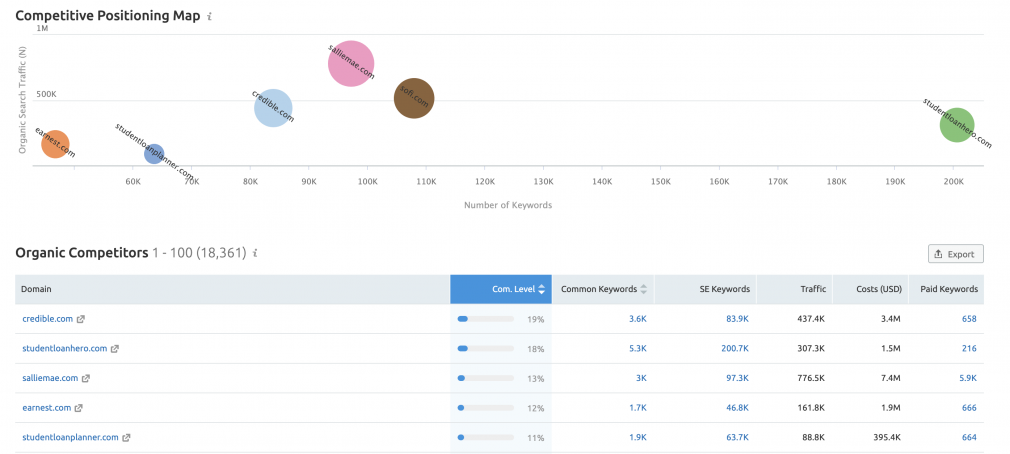Open studentloanplanner.com common keywords 1.9K

pos(638,437)
